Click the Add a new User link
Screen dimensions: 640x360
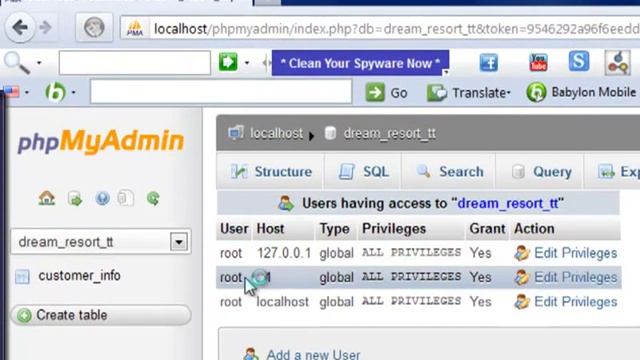pyautogui.click(x=313, y=354)
